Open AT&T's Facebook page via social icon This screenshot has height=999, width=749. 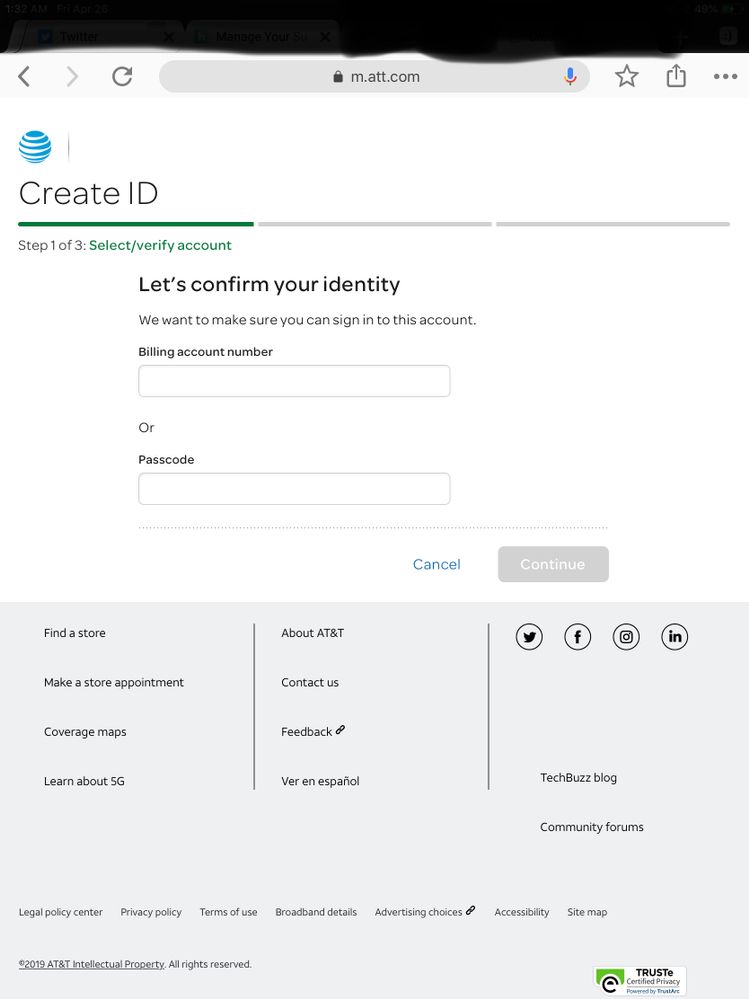click(577, 637)
